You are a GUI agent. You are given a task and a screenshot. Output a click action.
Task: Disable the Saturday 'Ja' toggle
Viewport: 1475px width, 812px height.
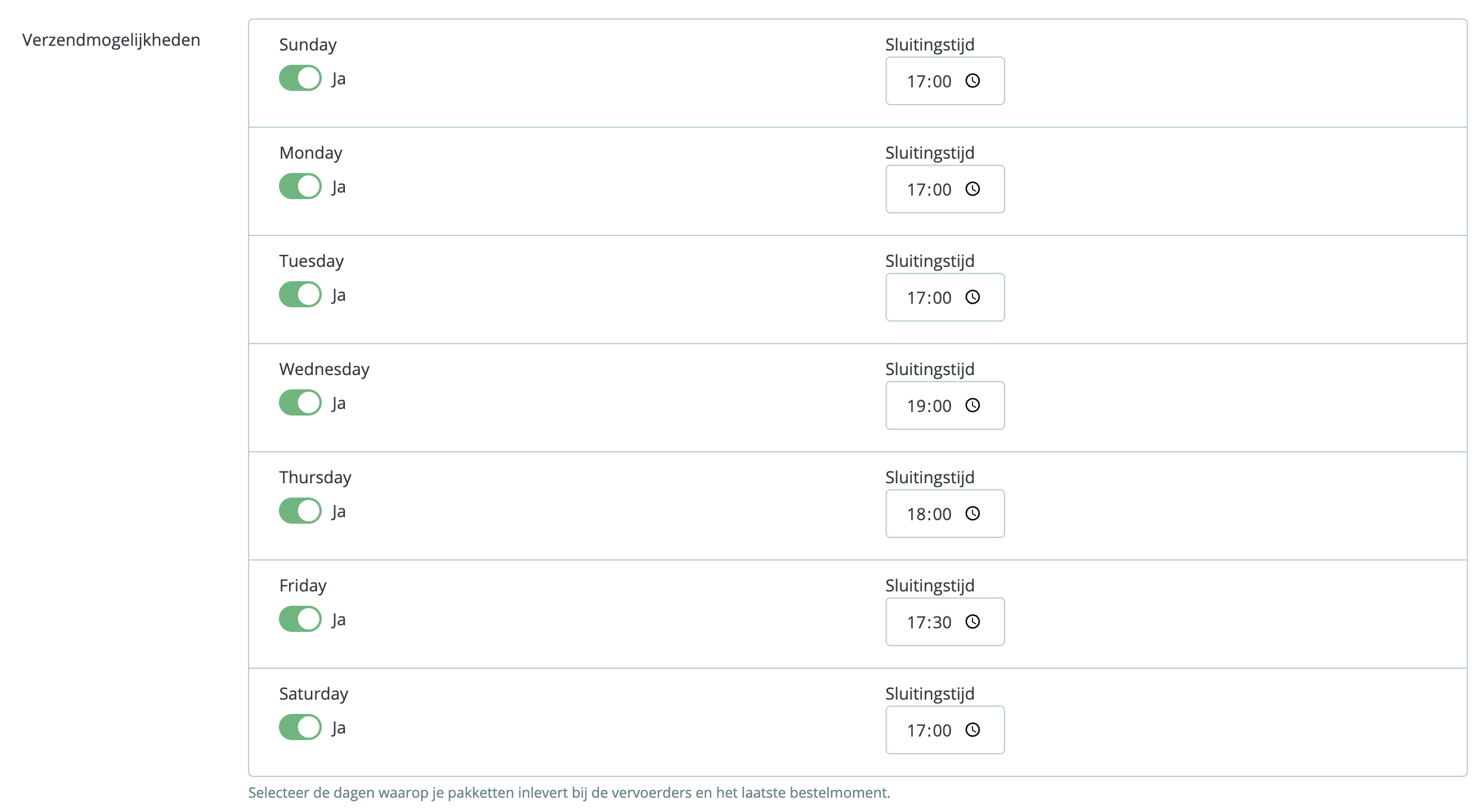tap(299, 727)
